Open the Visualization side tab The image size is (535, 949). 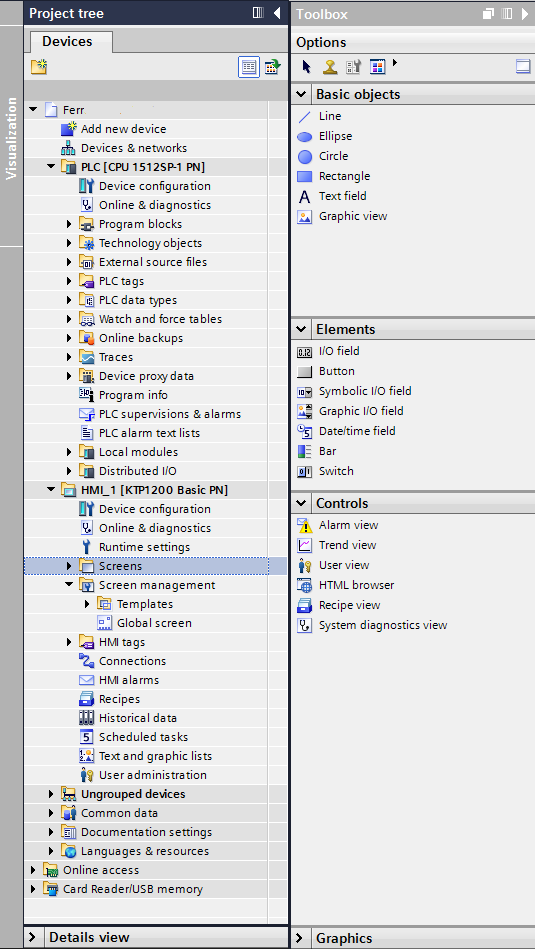[11, 137]
